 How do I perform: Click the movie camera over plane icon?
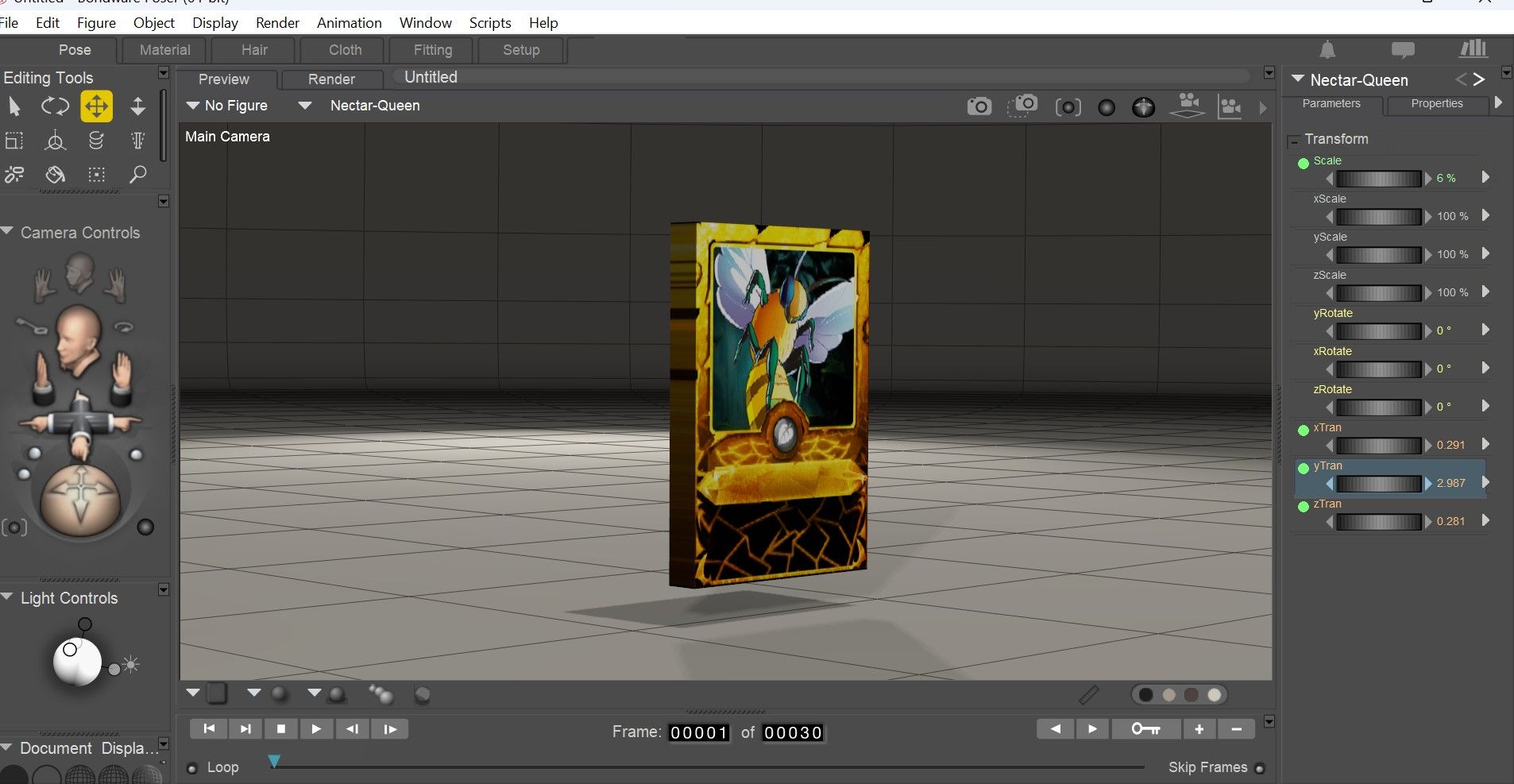[x=1188, y=106]
